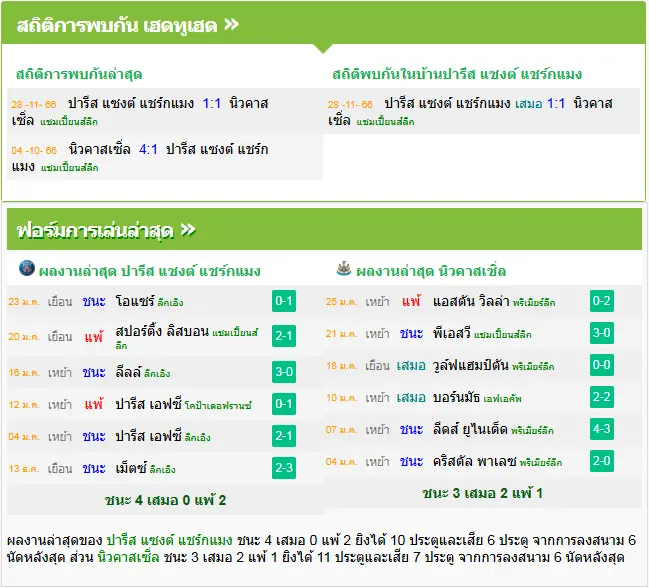Image resolution: width=649 pixels, height=588 pixels.
Task: Select the สถิติพบกันในบ้านปารีส แซงต์ แชร์กแมง heading
Action: click(457, 74)
